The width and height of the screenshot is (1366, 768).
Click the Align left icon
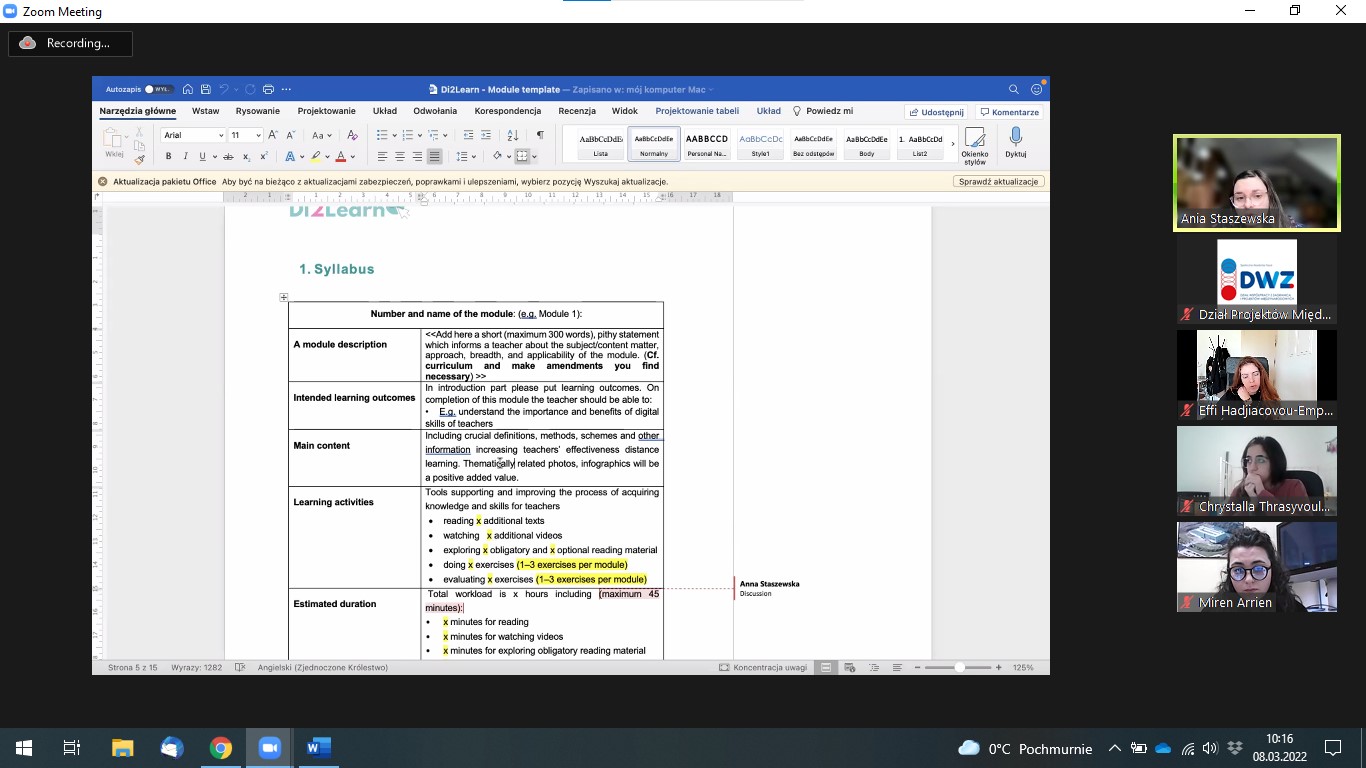tap(382, 156)
